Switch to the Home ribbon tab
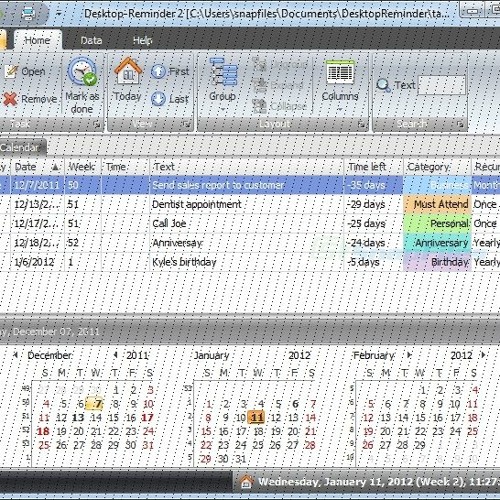 pyautogui.click(x=38, y=40)
